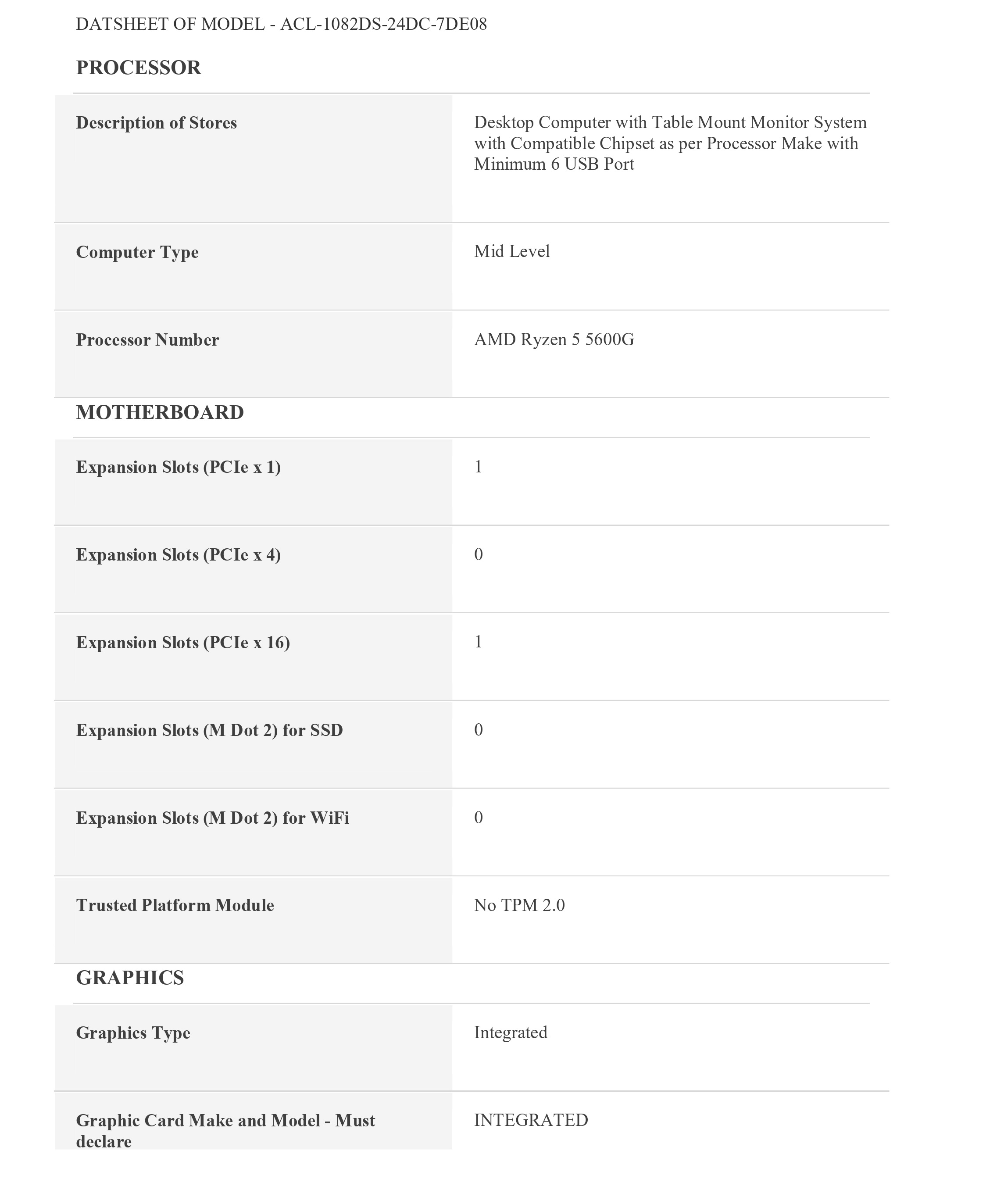Click the value for PCIe x 16 slots
The image size is (1004, 1204).
[478, 642]
